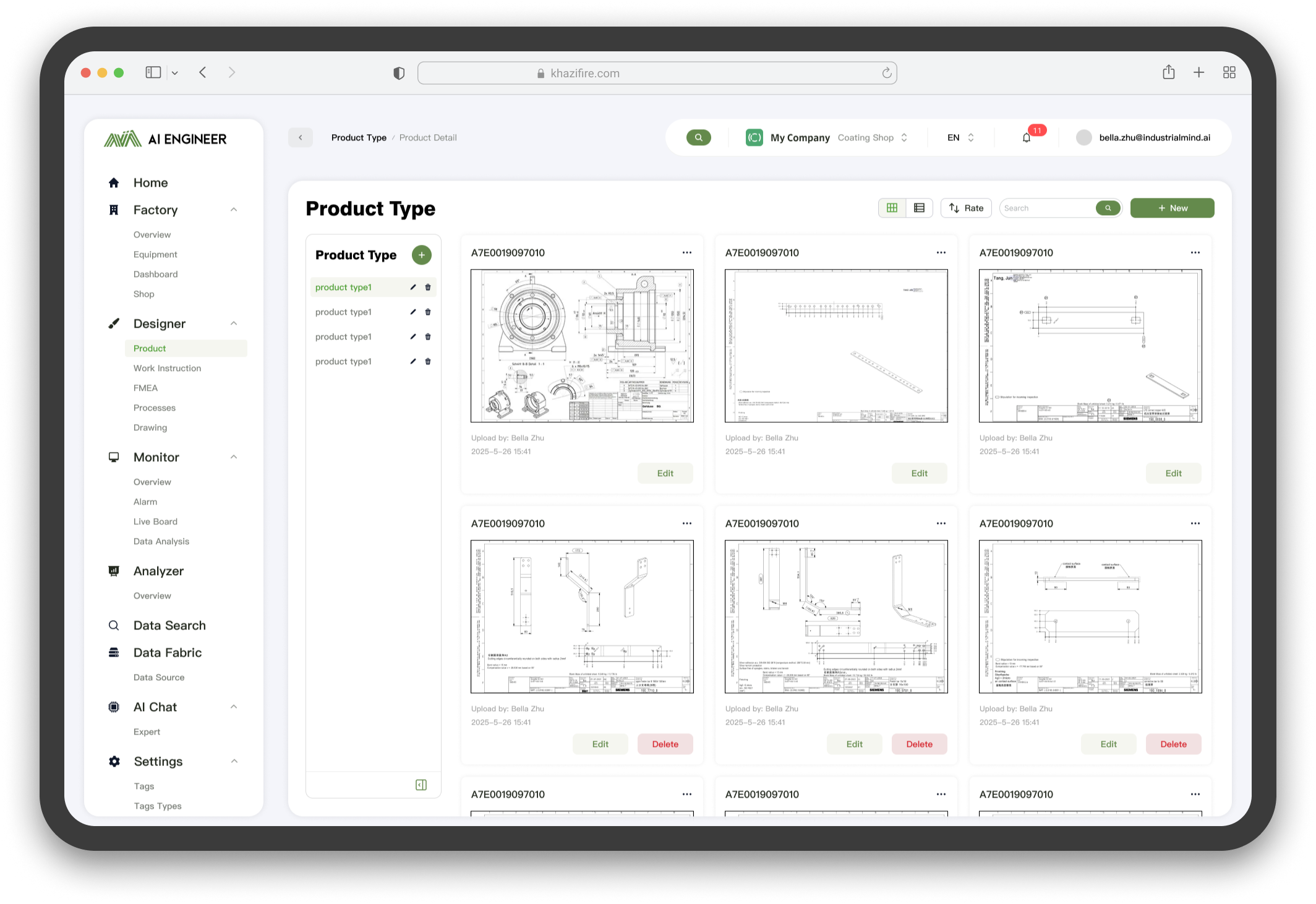Switch to list view layout

point(920,208)
